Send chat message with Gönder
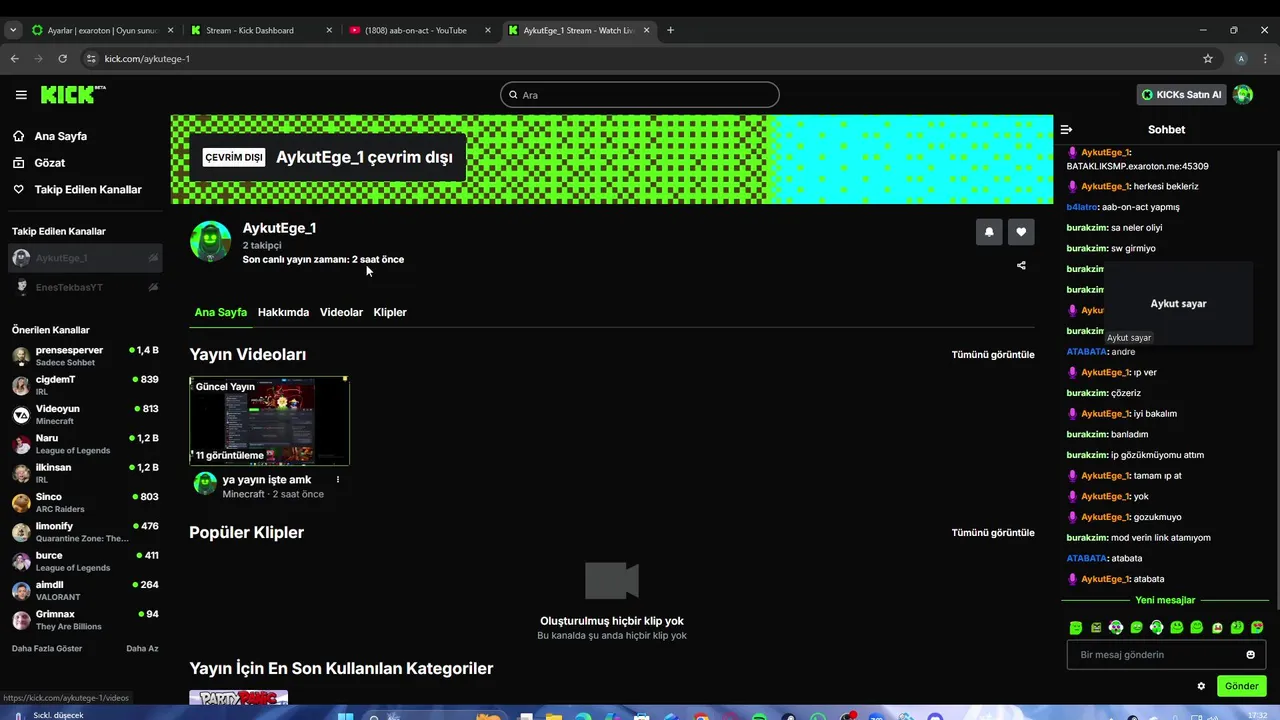The image size is (1280, 720). click(x=1241, y=686)
